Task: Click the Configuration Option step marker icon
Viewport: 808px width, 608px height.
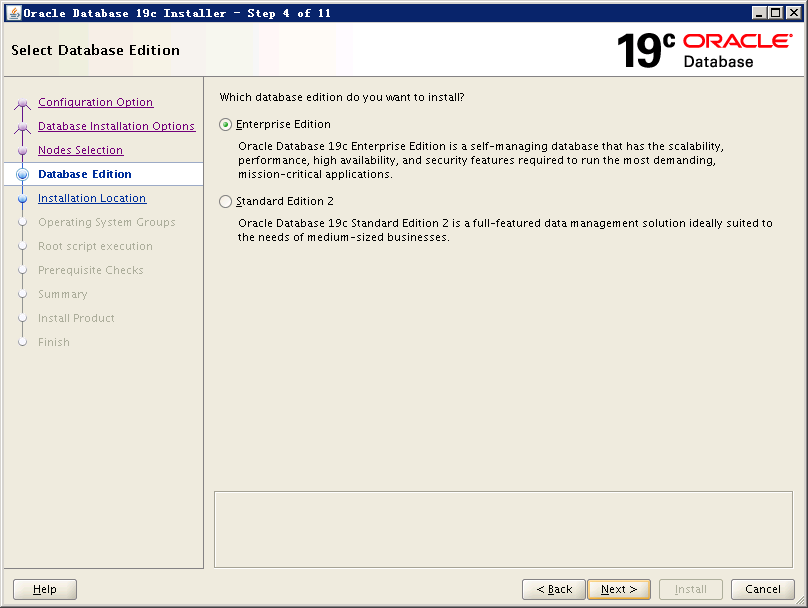Action: click(22, 103)
